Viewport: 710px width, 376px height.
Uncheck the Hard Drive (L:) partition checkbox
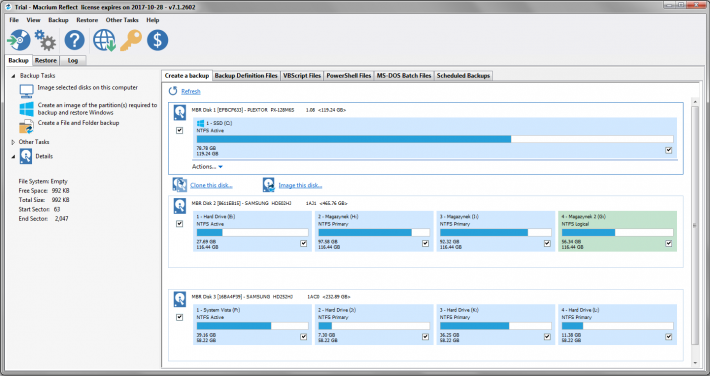[x=669, y=337]
